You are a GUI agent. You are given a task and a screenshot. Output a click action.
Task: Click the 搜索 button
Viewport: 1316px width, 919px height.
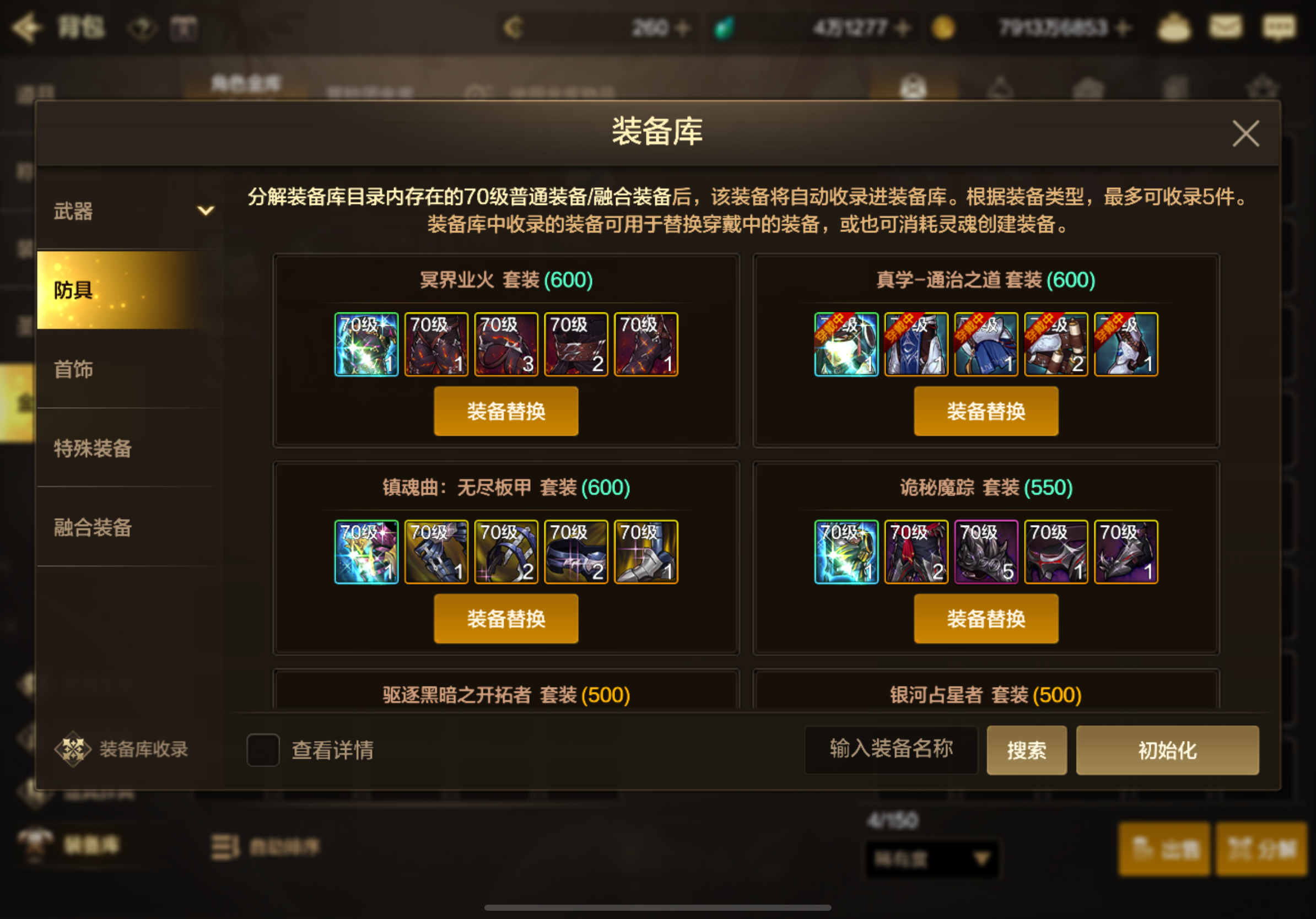[1027, 750]
